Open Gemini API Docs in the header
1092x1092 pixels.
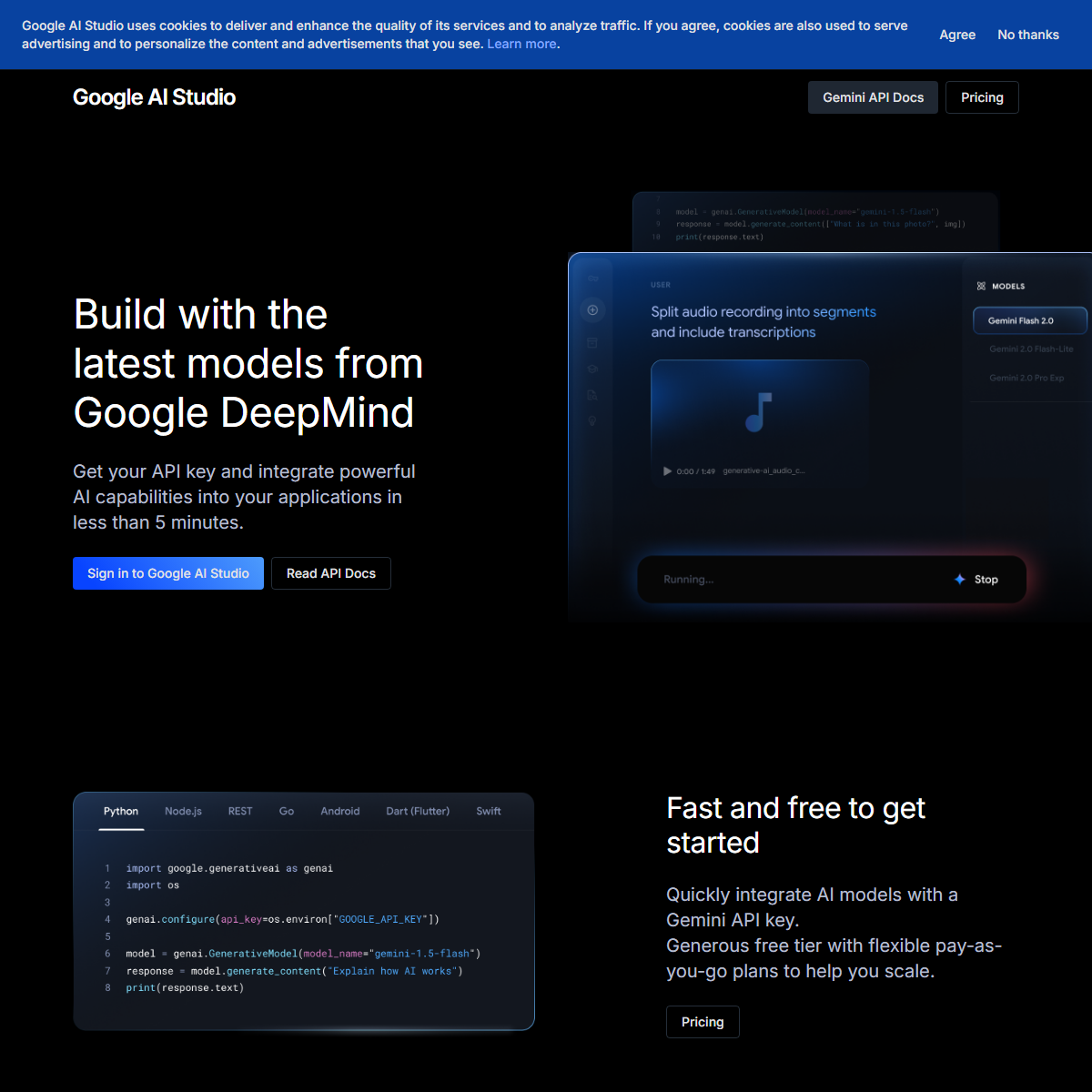coord(873,97)
